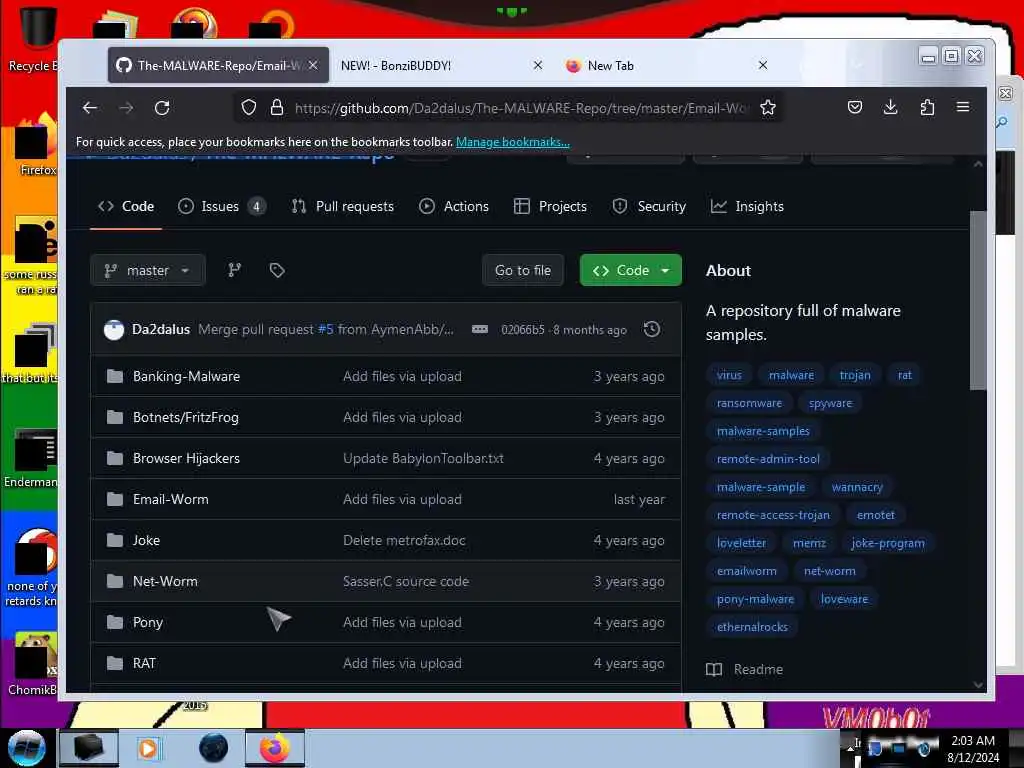Open the Da2dalus author link

click(161, 329)
